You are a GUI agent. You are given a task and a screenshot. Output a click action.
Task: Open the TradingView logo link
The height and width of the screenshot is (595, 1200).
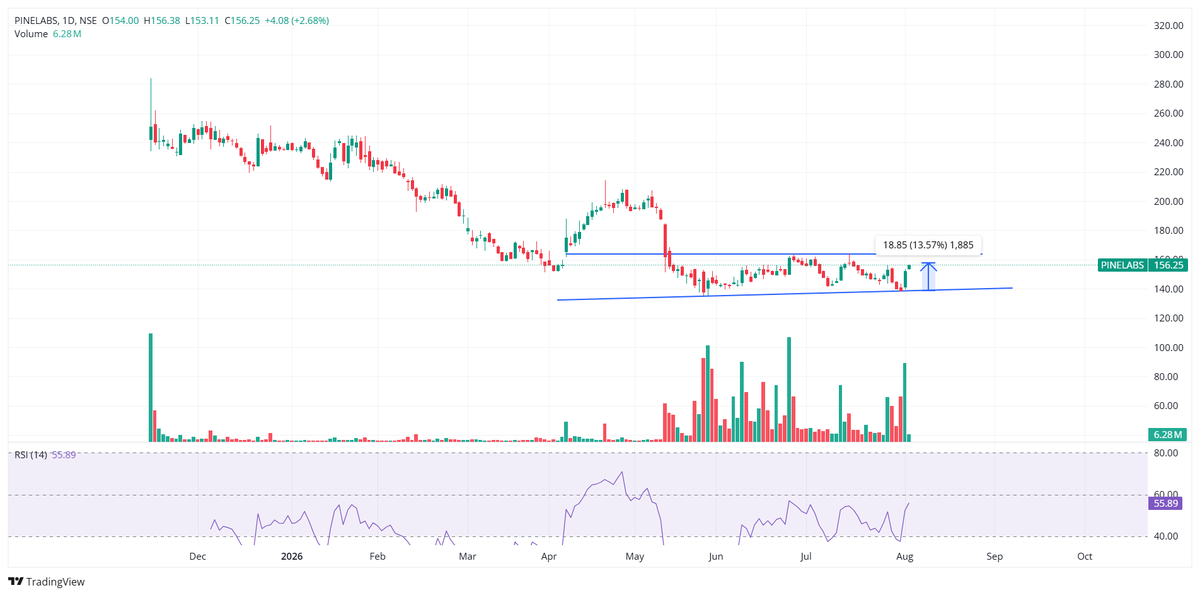(x=47, y=581)
